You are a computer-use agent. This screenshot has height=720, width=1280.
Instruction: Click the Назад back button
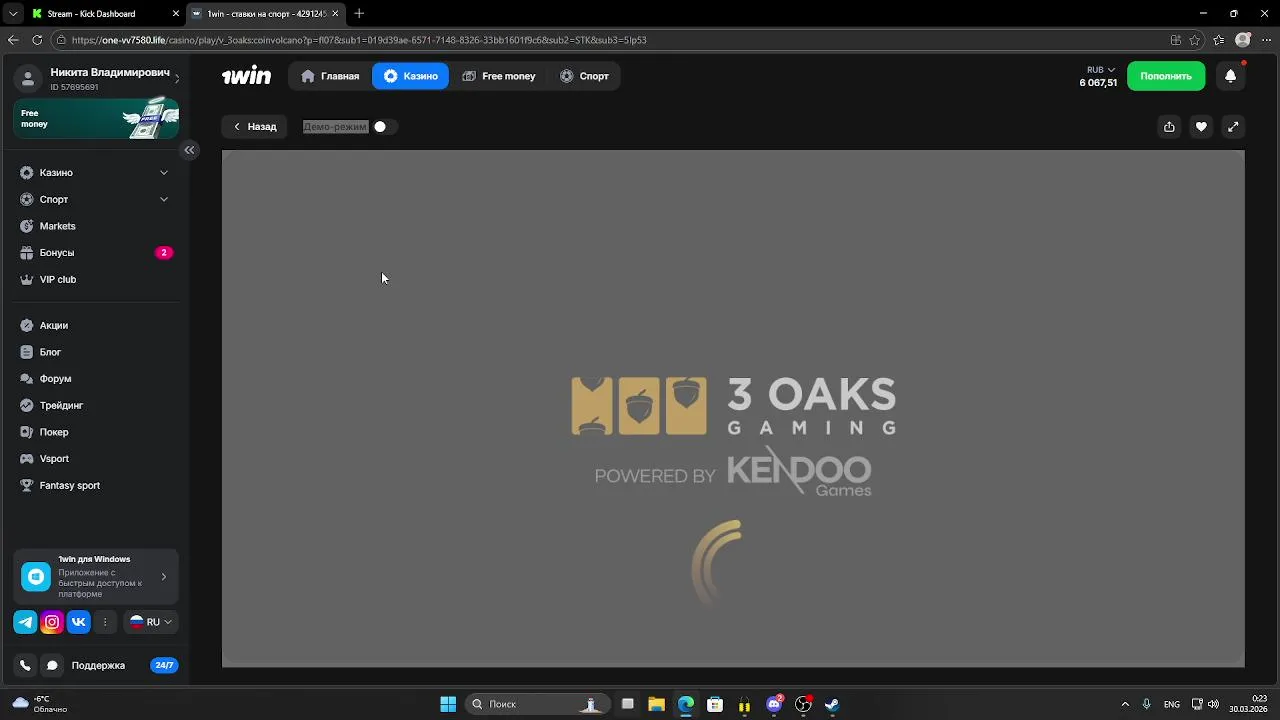[x=255, y=127]
